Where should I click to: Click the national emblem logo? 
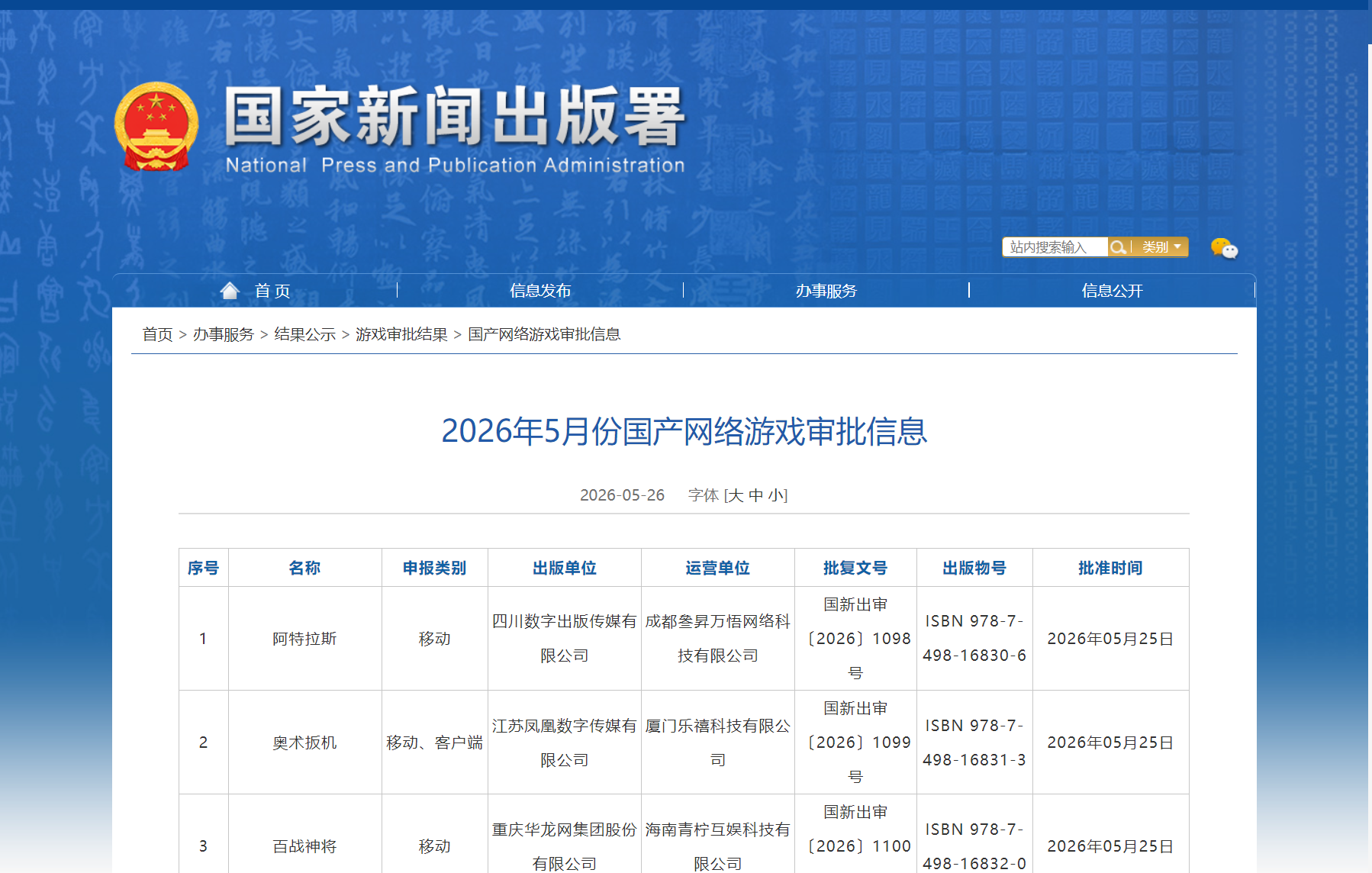(x=156, y=126)
